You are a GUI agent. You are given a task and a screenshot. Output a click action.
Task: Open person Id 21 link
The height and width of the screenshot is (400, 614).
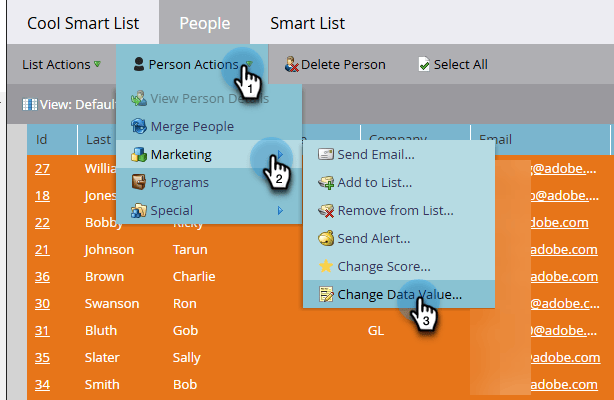[42, 250]
